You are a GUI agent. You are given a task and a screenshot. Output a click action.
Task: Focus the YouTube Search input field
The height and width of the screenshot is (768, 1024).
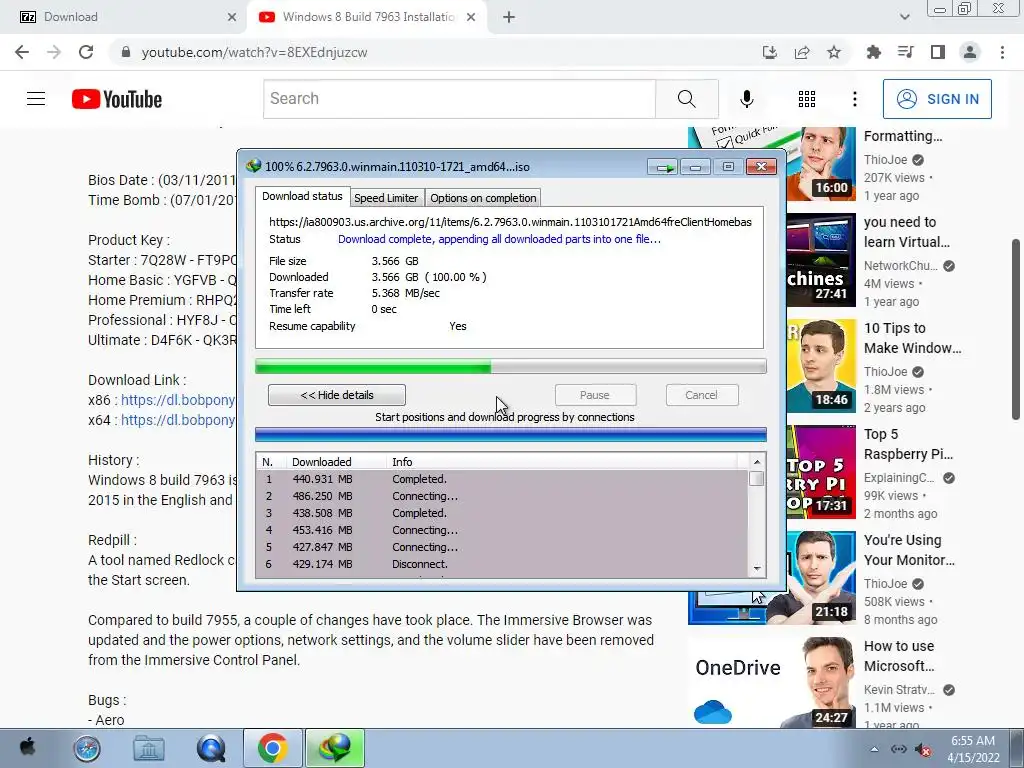[460, 99]
